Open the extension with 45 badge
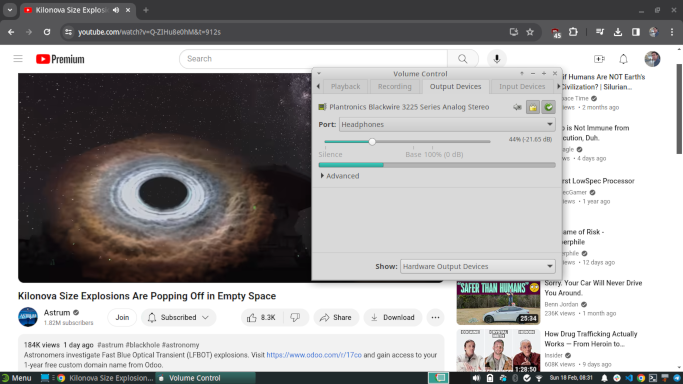683x384 pixels. (x=556, y=32)
